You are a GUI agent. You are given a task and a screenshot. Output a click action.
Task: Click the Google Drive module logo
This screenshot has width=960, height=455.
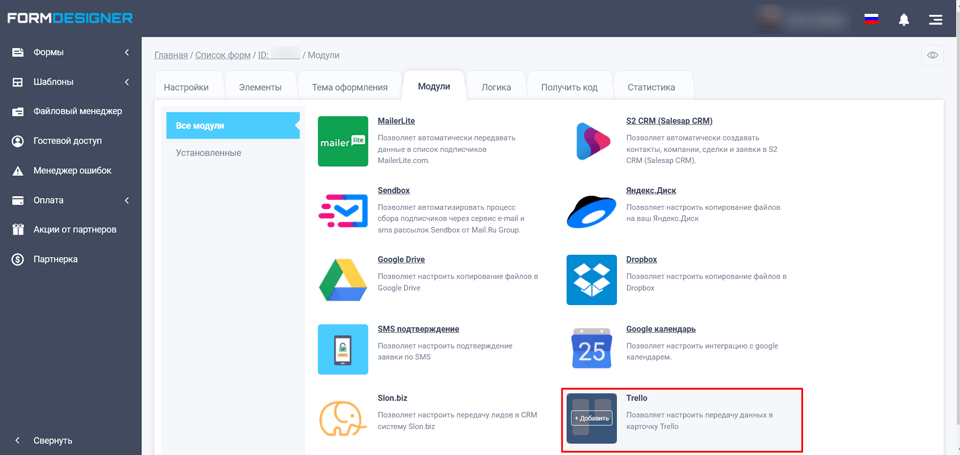click(343, 280)
